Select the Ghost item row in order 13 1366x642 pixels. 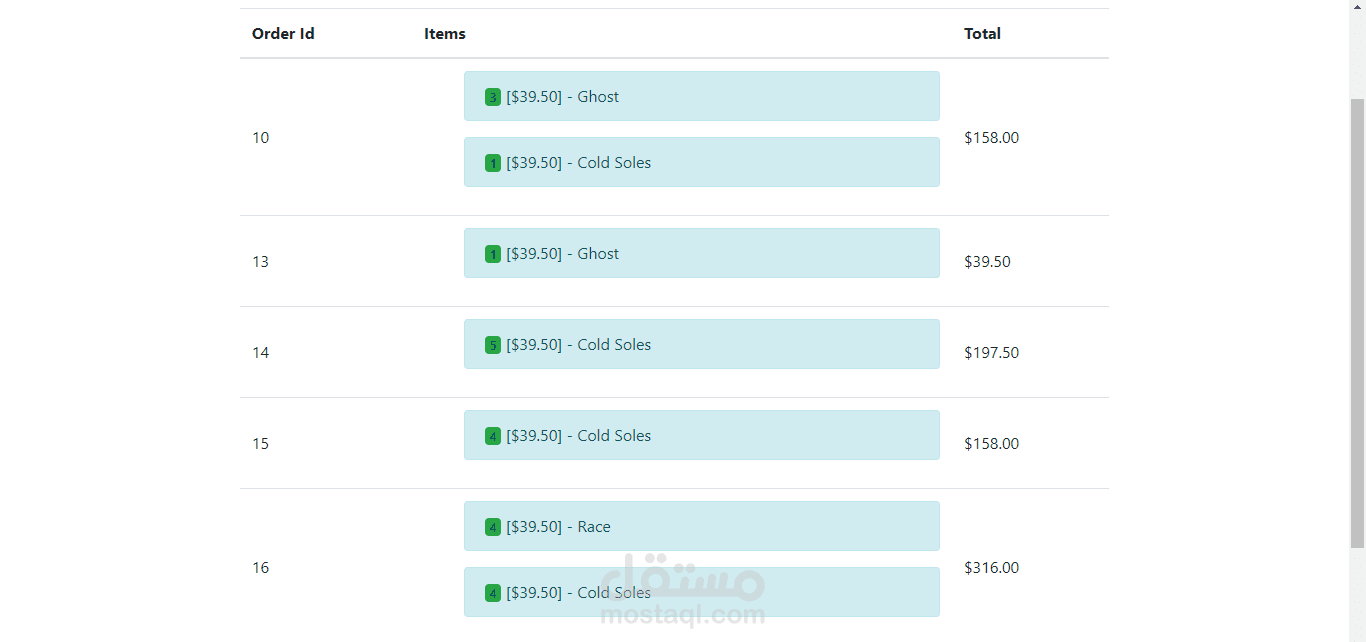point(701,253)
